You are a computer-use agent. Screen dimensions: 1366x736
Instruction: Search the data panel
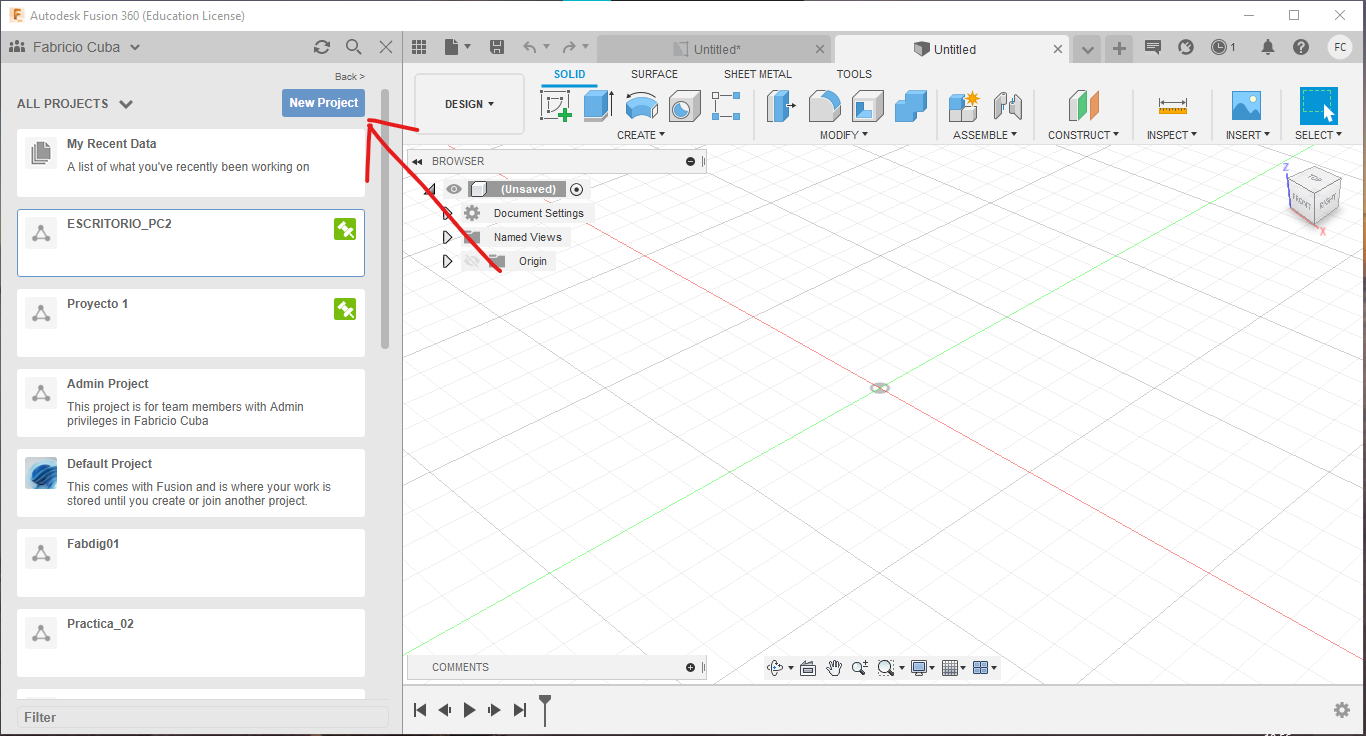(354, 47)
